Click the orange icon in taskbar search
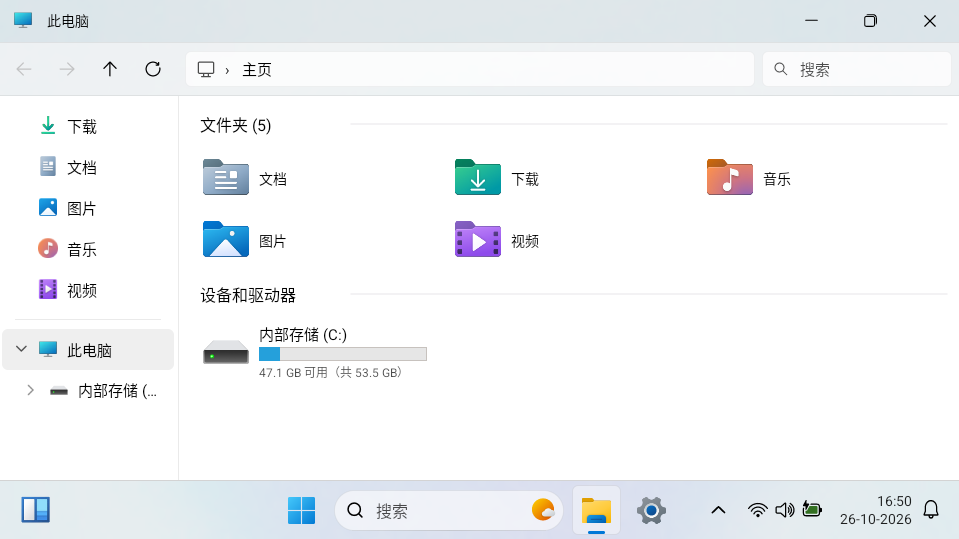The image size is (959, 539). point(542,510)
